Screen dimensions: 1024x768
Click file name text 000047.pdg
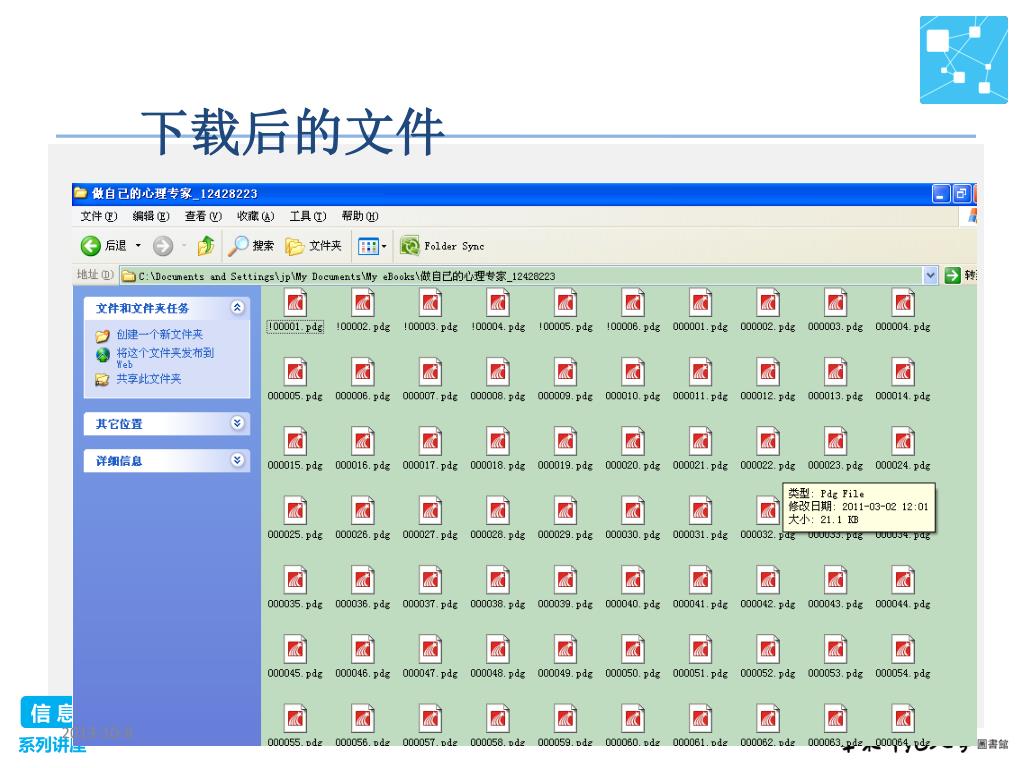tap(430, 673)
